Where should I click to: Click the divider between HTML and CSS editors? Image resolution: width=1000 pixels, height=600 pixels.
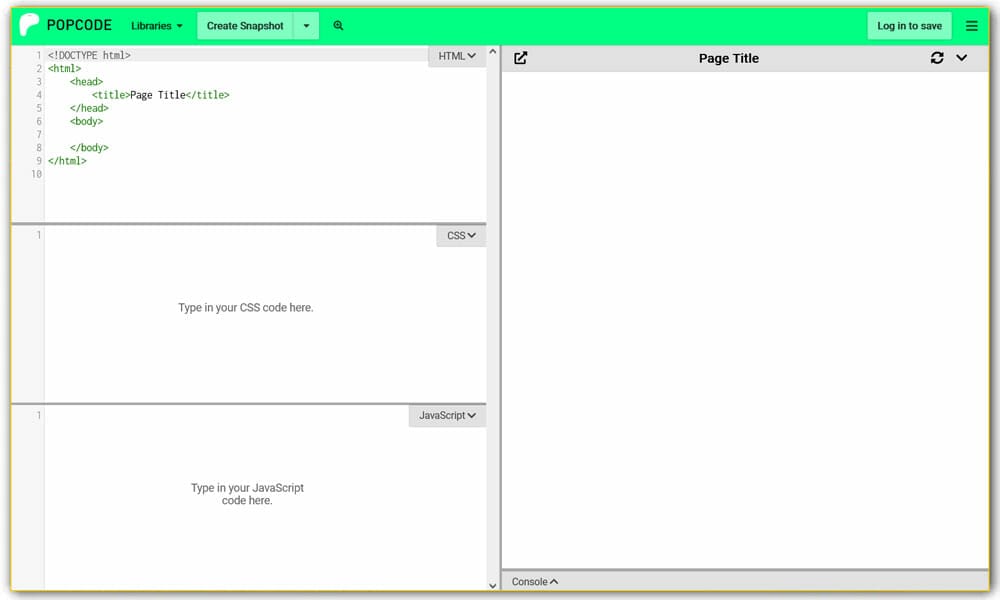[248, 224]
